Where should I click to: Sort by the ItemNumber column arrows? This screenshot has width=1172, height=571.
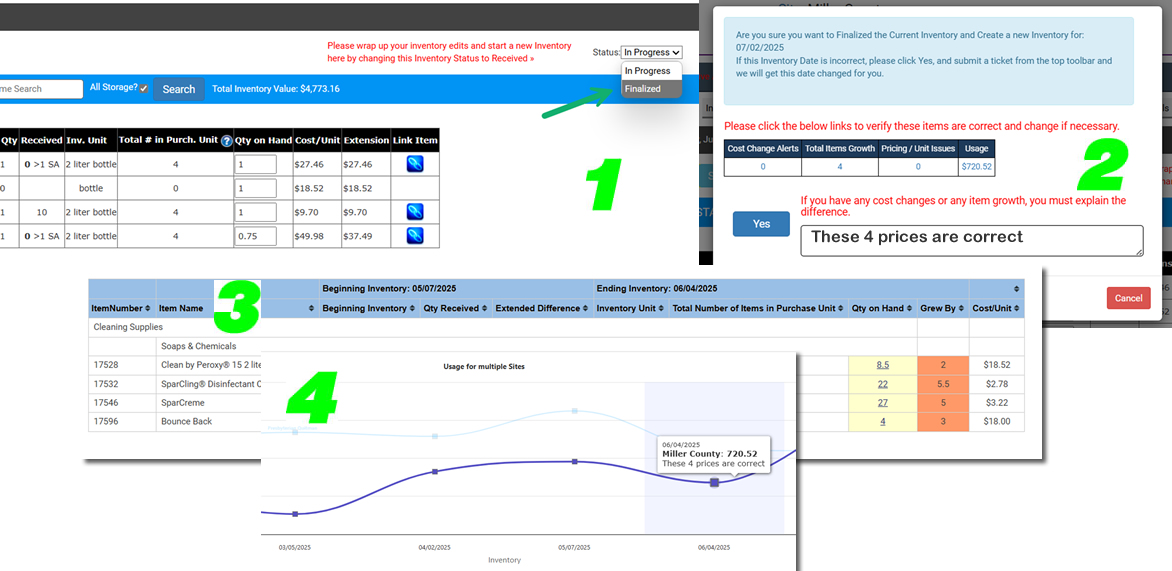tap(148, 309)
